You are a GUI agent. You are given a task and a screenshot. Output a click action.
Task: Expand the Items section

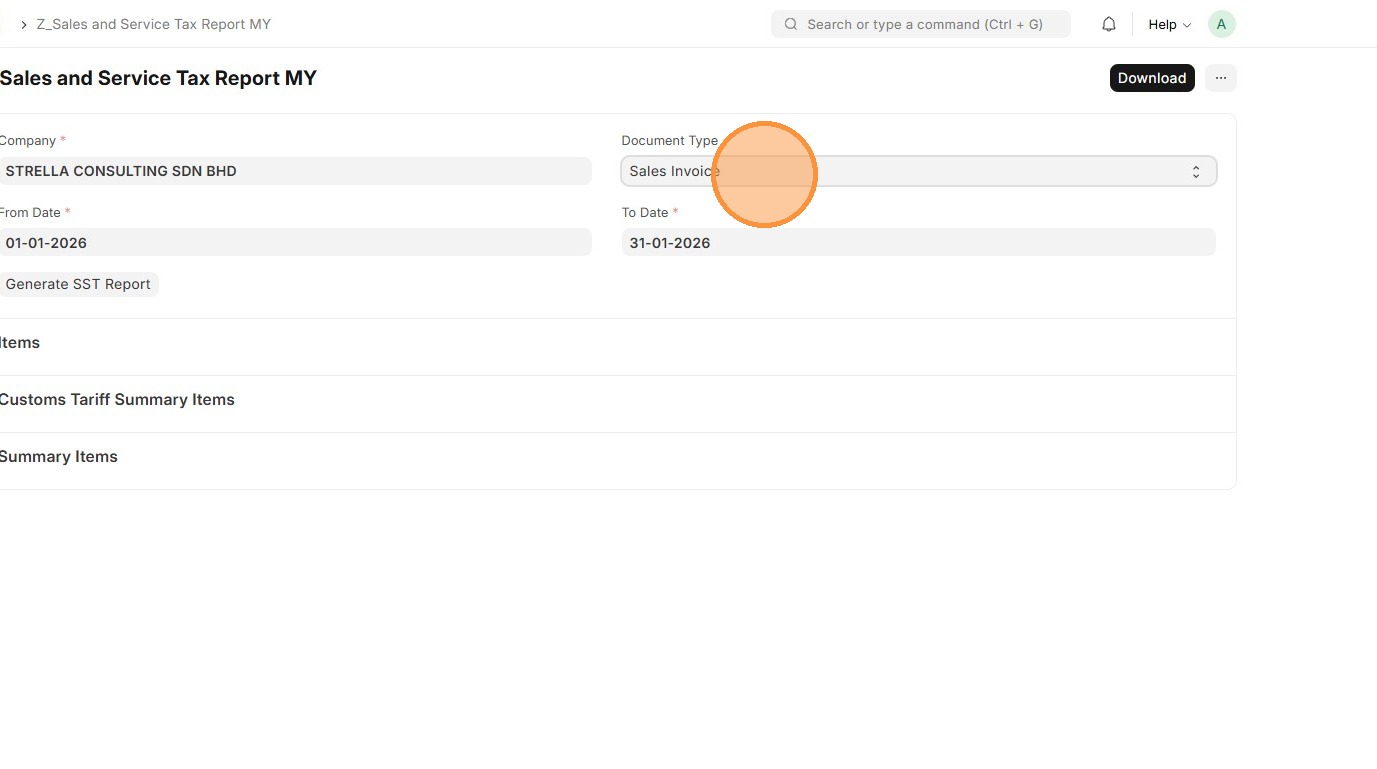coord(20,343)
